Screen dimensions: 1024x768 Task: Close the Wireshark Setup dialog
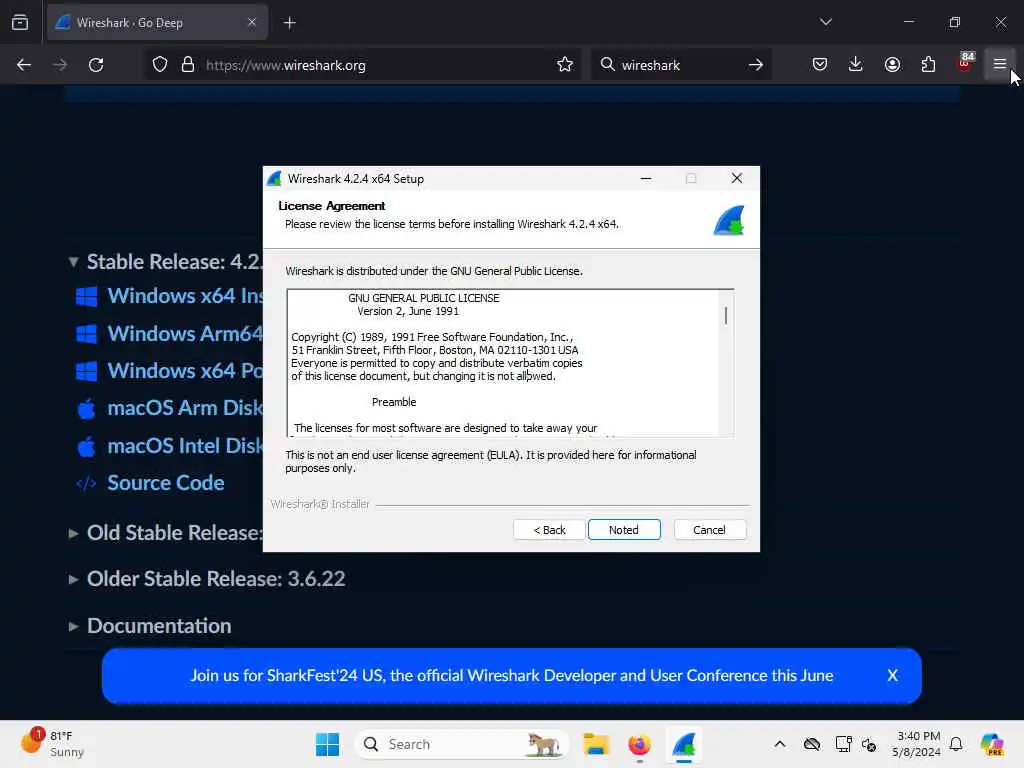(x=737, y=178)
